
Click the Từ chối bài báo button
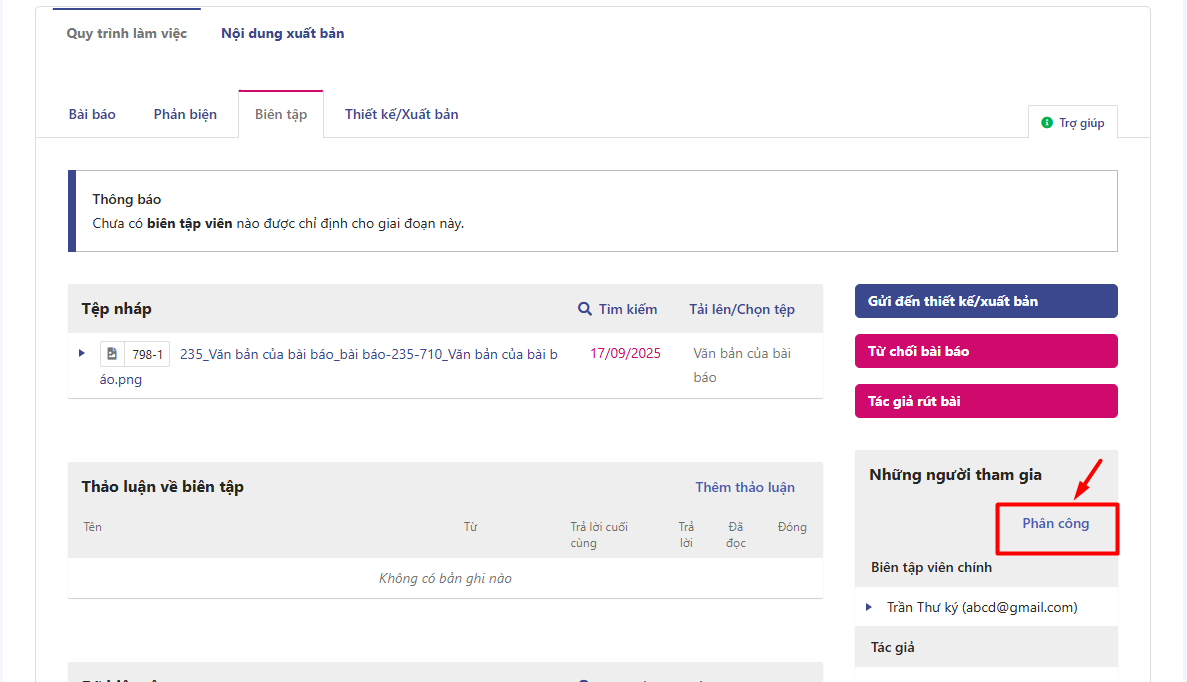[x=985, y=351]
